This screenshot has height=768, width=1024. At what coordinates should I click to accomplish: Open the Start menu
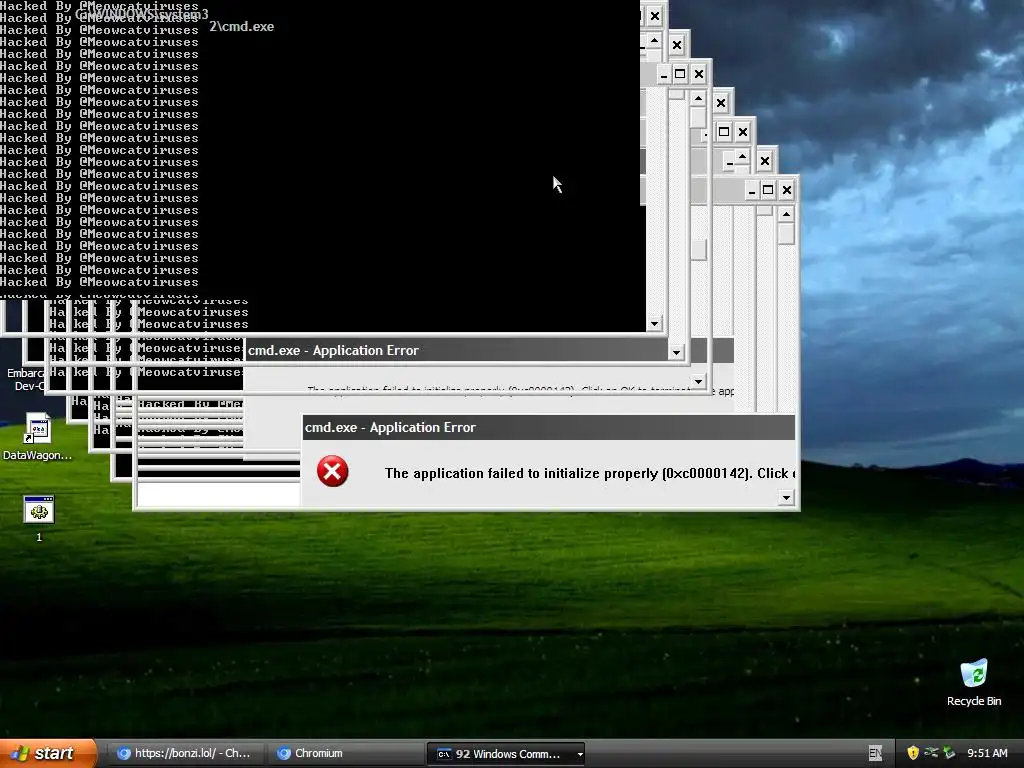click(47, 753)
